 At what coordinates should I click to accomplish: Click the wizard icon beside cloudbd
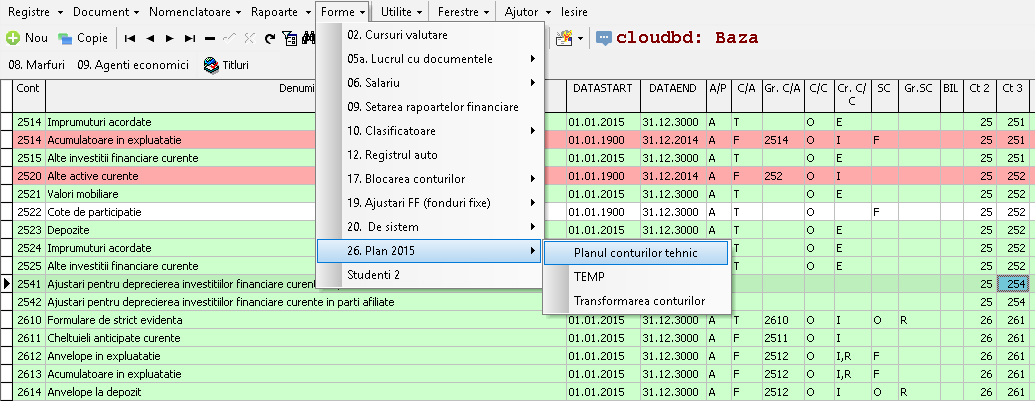pos(564,38)
